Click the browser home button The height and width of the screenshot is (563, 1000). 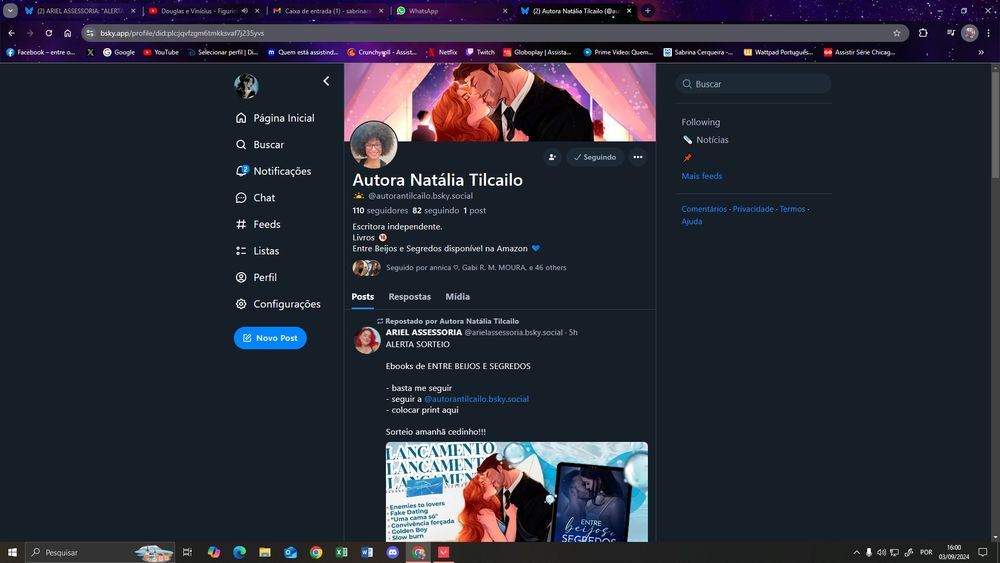(68, 33)
